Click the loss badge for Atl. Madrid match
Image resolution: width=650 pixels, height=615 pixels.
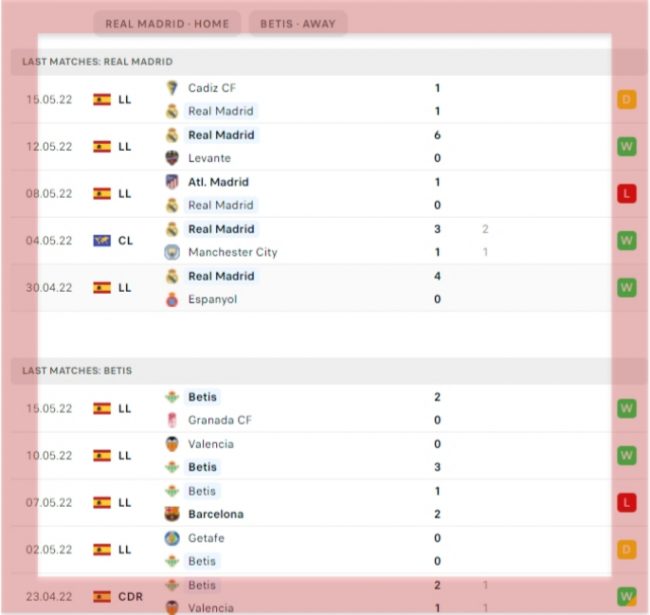[627, 194]
